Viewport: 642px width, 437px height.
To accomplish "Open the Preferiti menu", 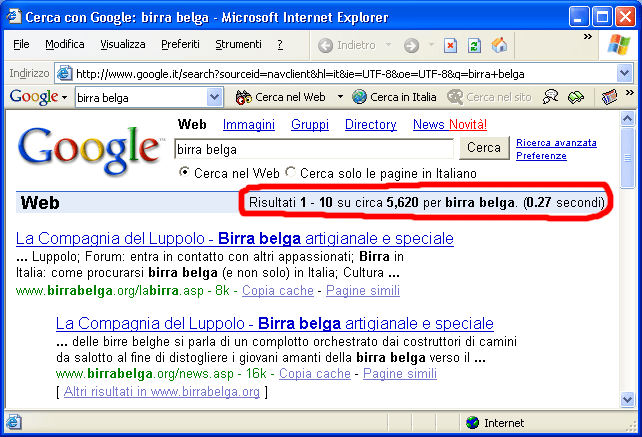I will [181, 44].
